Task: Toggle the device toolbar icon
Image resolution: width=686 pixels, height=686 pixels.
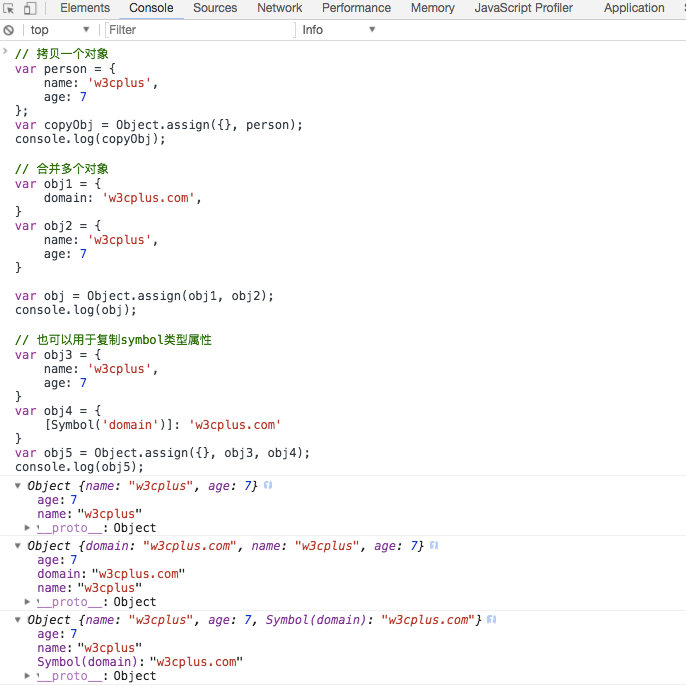Action: click(x=30, y=8)
